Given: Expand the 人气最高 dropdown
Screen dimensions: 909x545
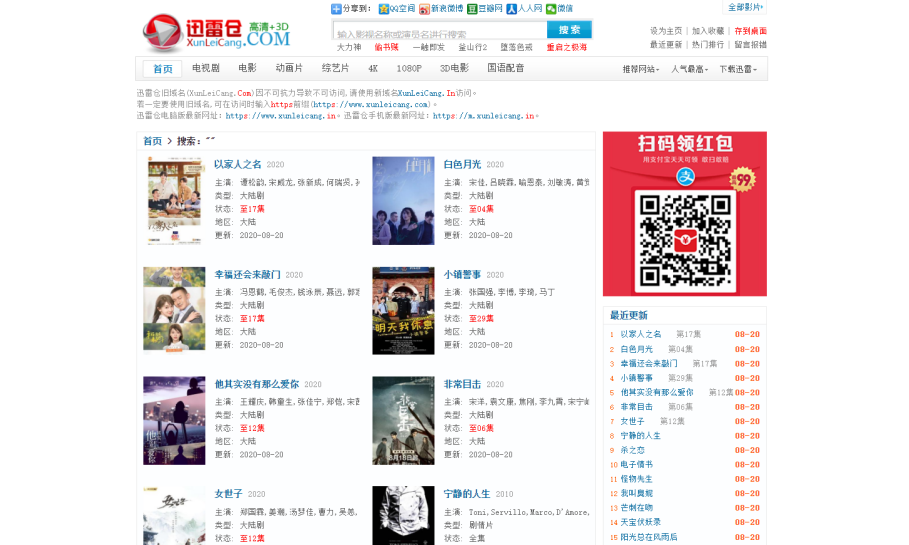Looking at the screenshot, I should tap(689, 69).
